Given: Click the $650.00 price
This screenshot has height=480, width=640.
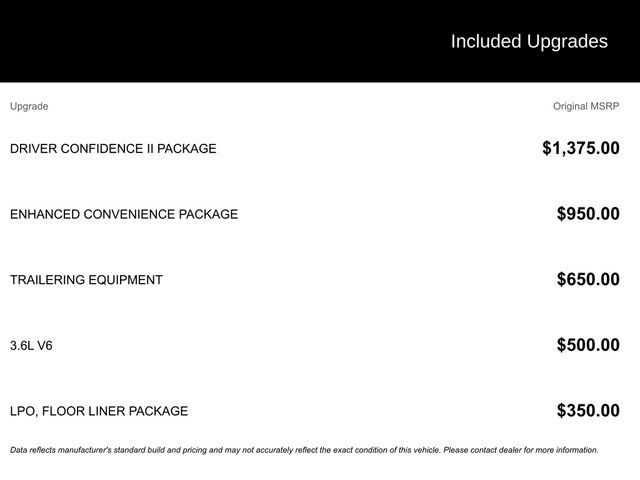Looking at the screenshot, I should coord(588,280).
